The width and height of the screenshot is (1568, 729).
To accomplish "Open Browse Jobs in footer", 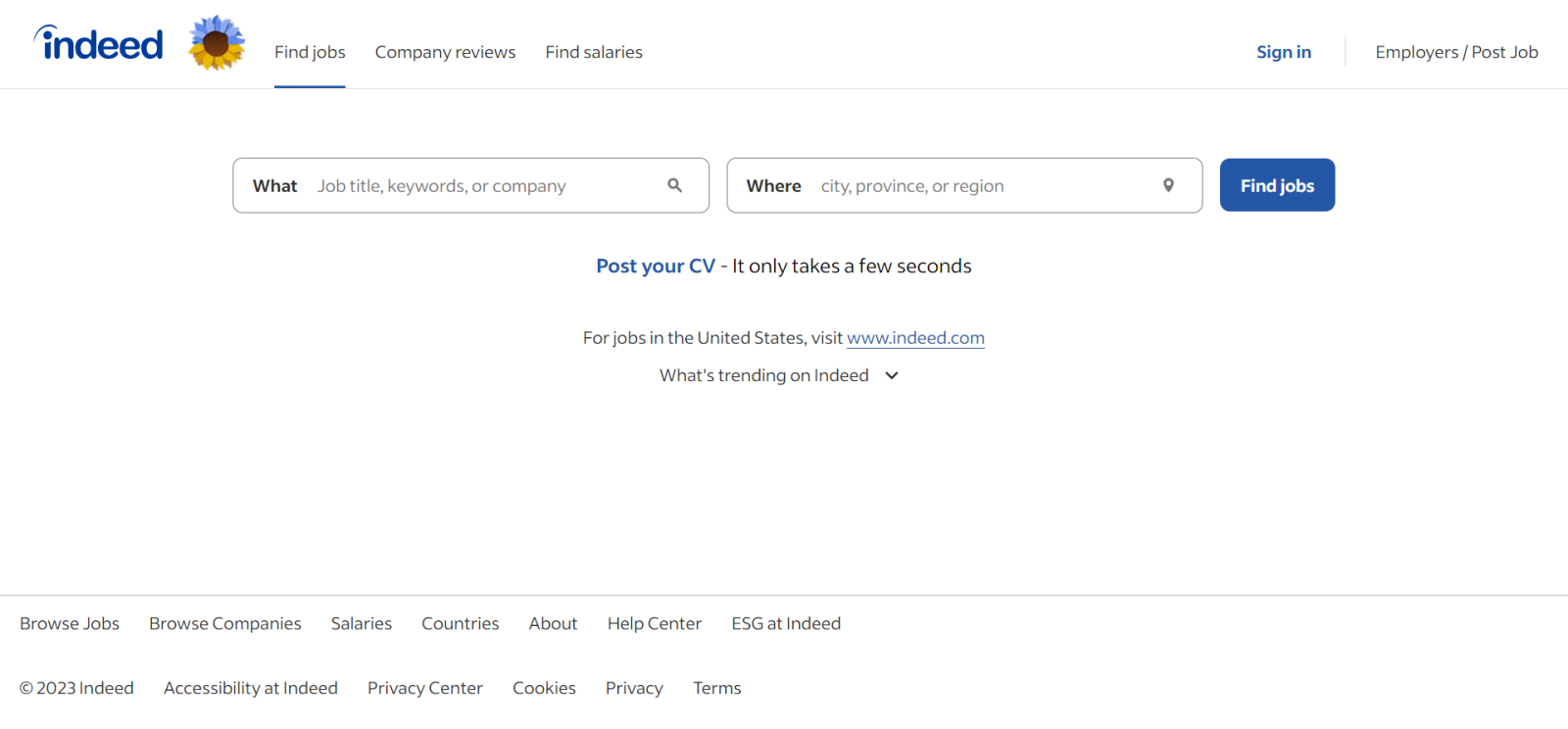I will pyautogui.click(x=70, y=623).
